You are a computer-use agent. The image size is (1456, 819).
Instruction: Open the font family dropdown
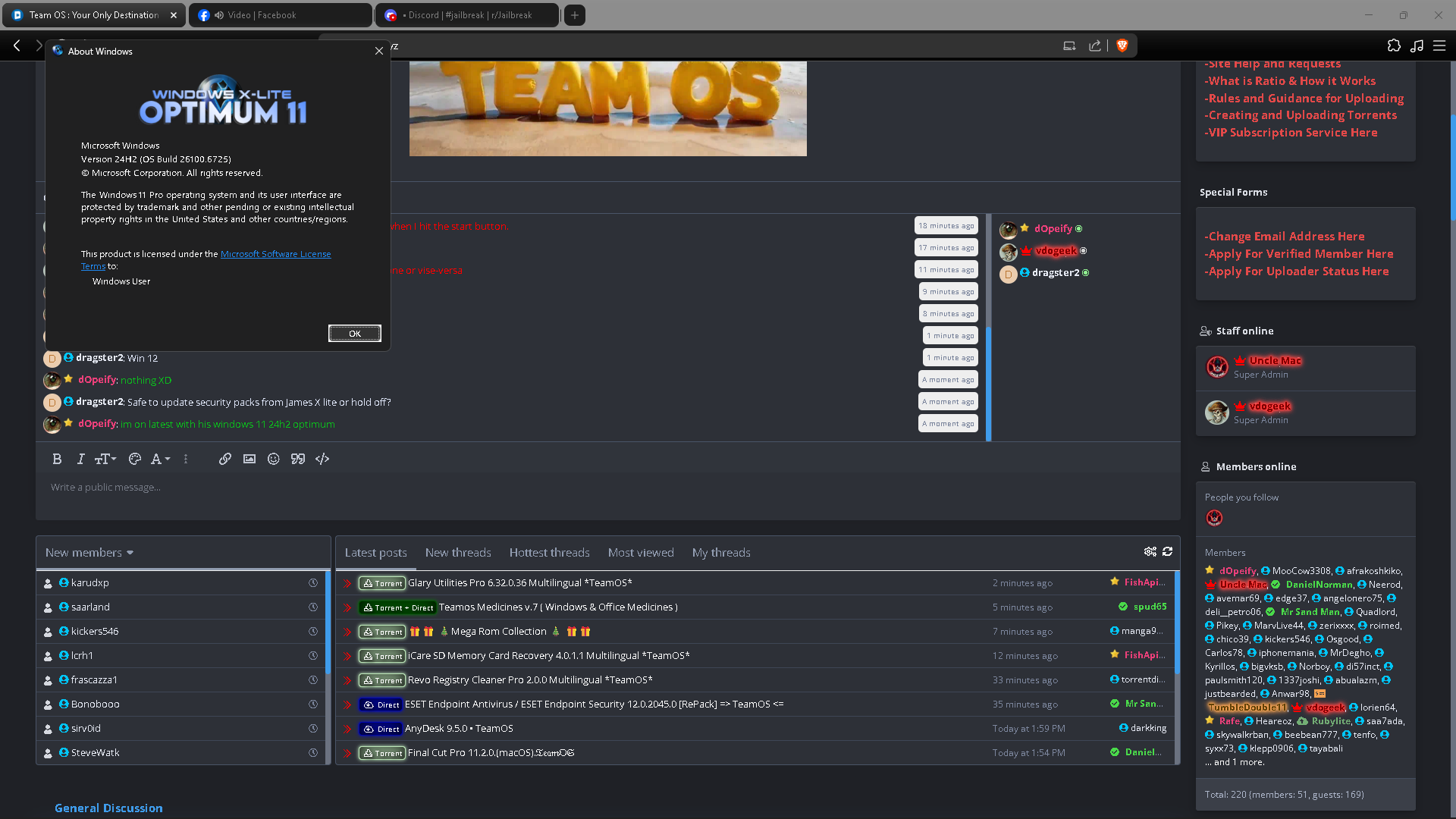click(x=159, y=459)
